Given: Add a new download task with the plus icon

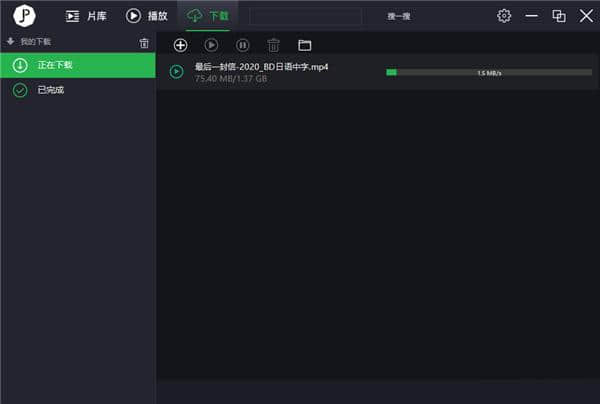Looking at the screenshot, I should pos(180,45).
